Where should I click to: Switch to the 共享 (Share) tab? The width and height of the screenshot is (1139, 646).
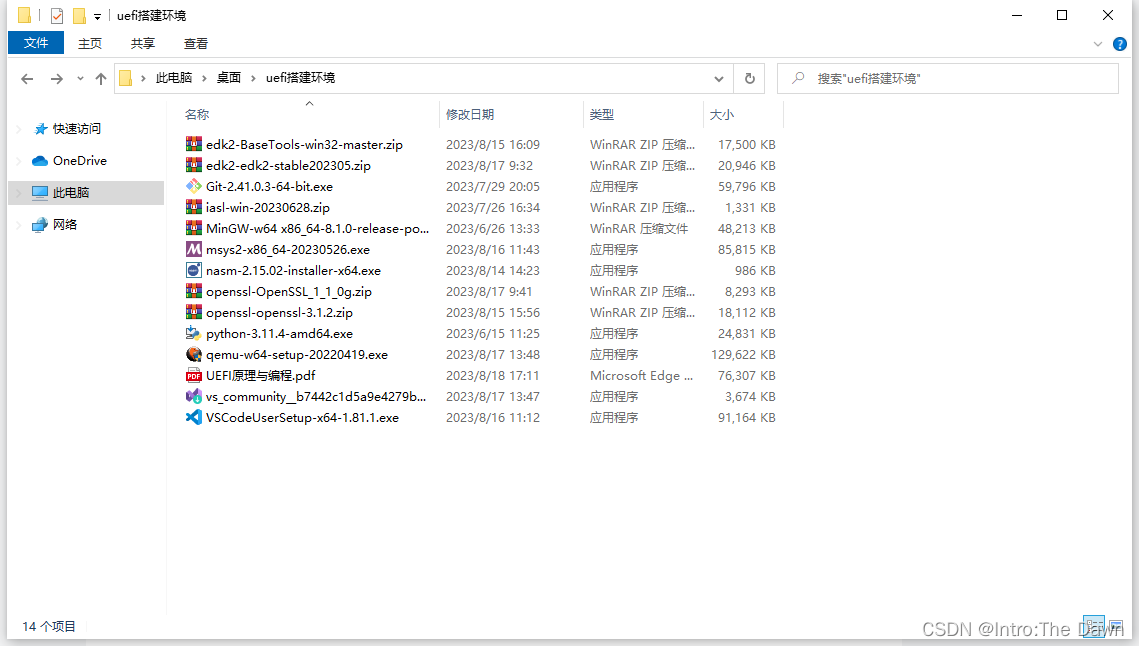pos(142,44)
